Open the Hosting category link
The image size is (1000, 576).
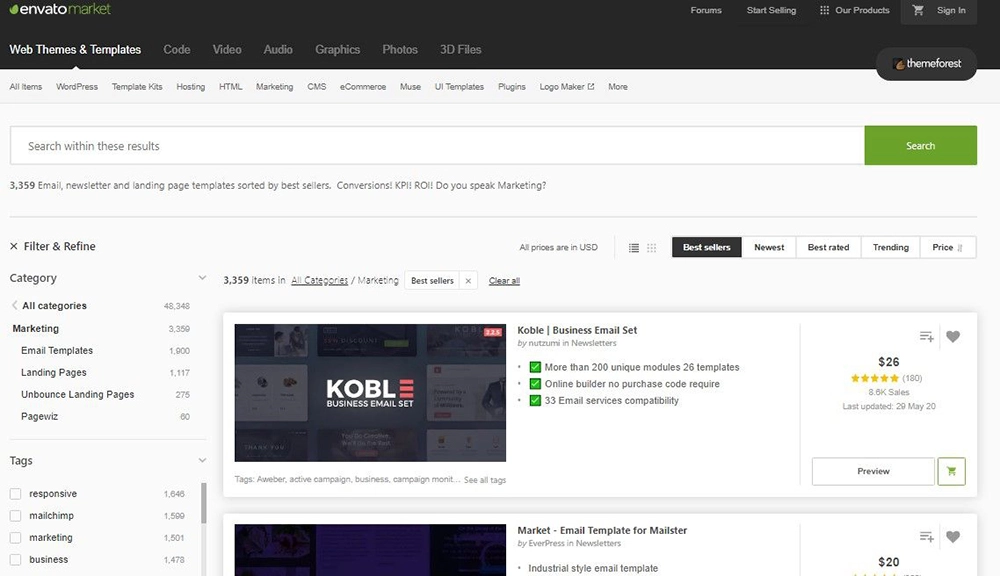(191, 87)
